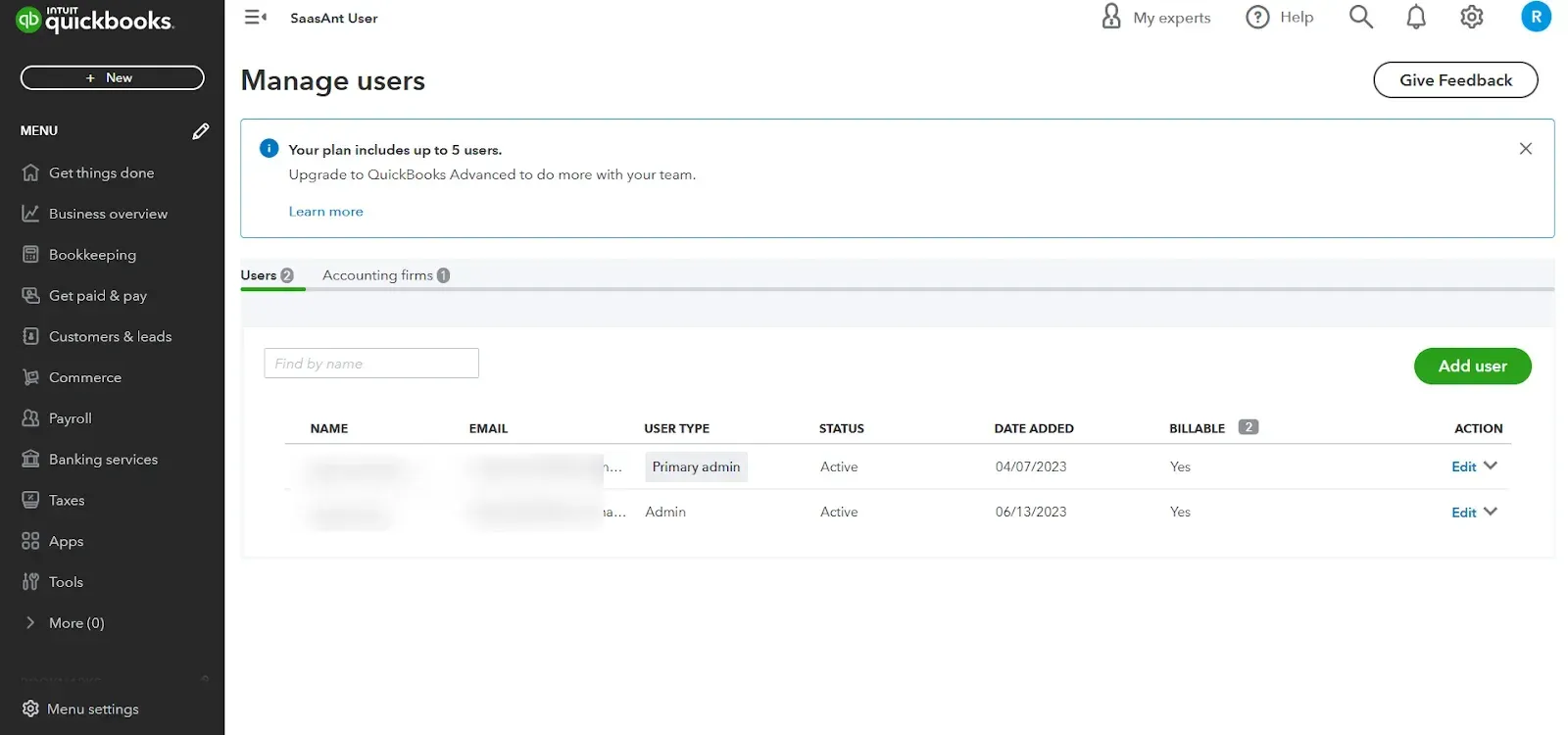Screen dimensions: 1568x735
Task: Open the action dropdown for the Admin row
Action: coord(1491,512)
